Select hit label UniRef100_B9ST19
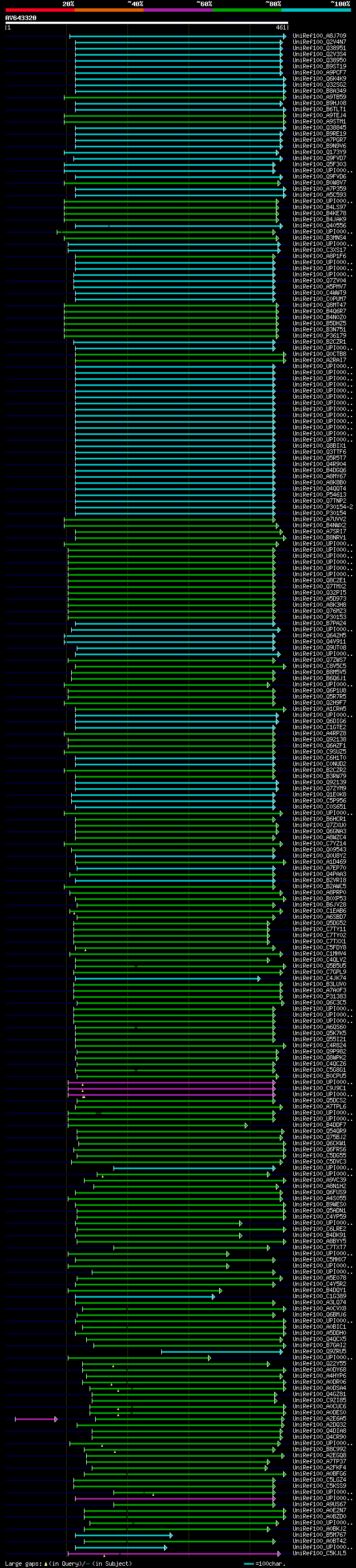Screen dimensions: 356x1568 (x=319, y=66)
